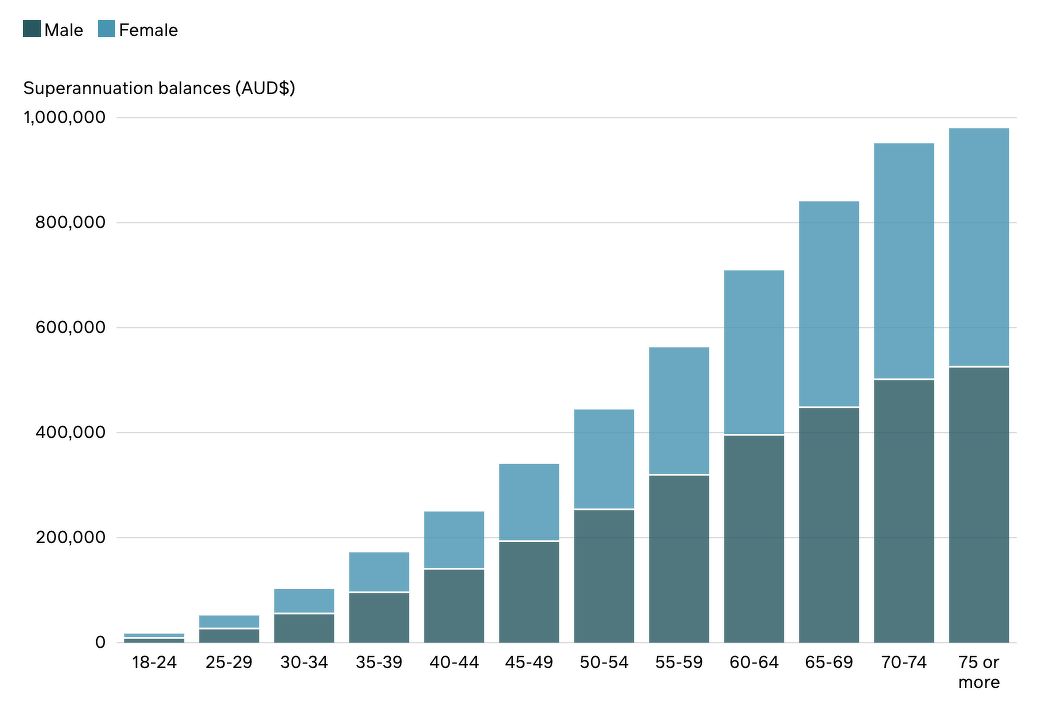Click the Male bar segment for 50-54

[x=605, y=577]
